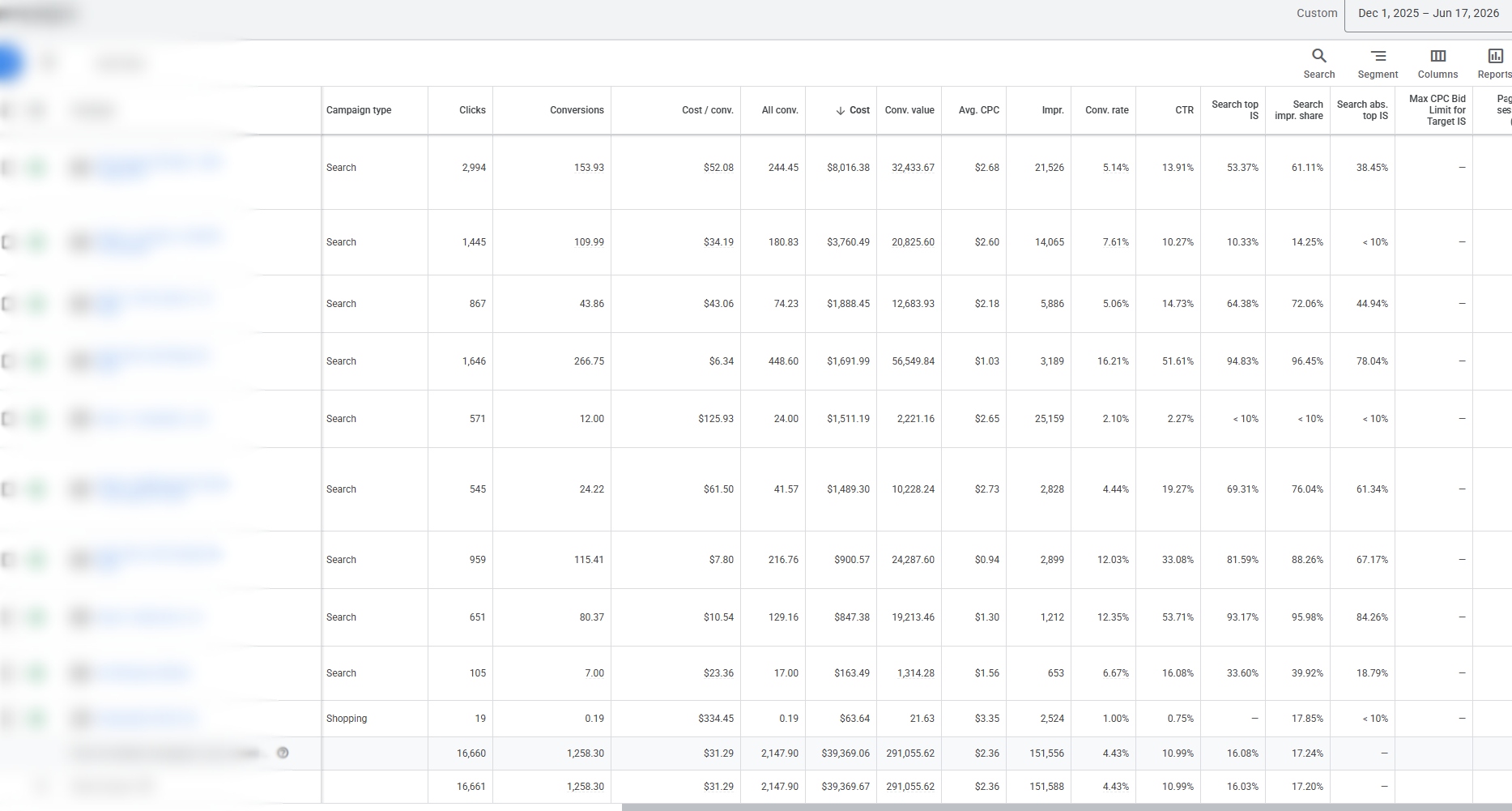Sort by Campaign type column header
This screenshot has height=811, width=1512.
coord(359,110)
